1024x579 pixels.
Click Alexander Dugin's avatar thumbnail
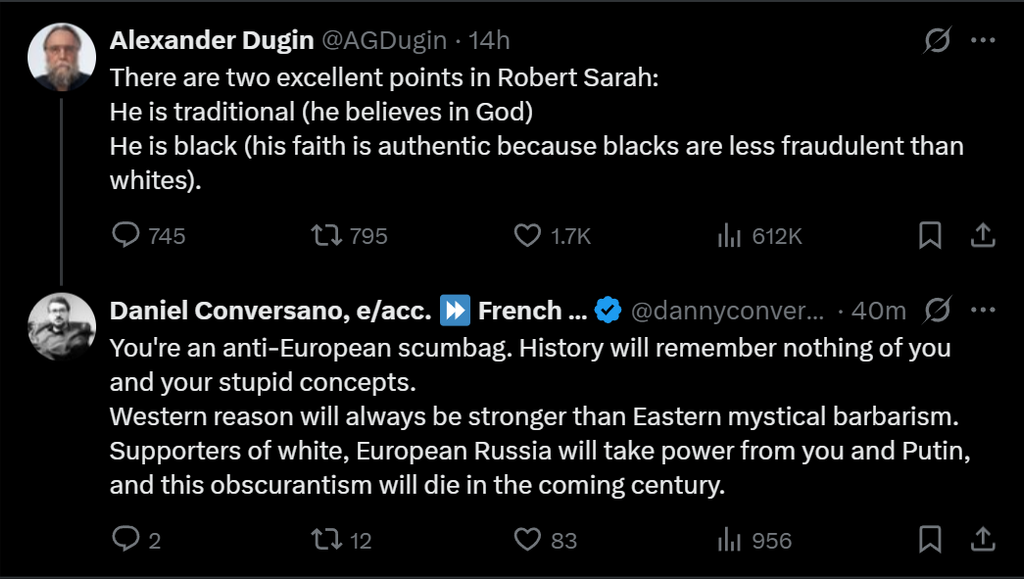(x=61, y=56)
